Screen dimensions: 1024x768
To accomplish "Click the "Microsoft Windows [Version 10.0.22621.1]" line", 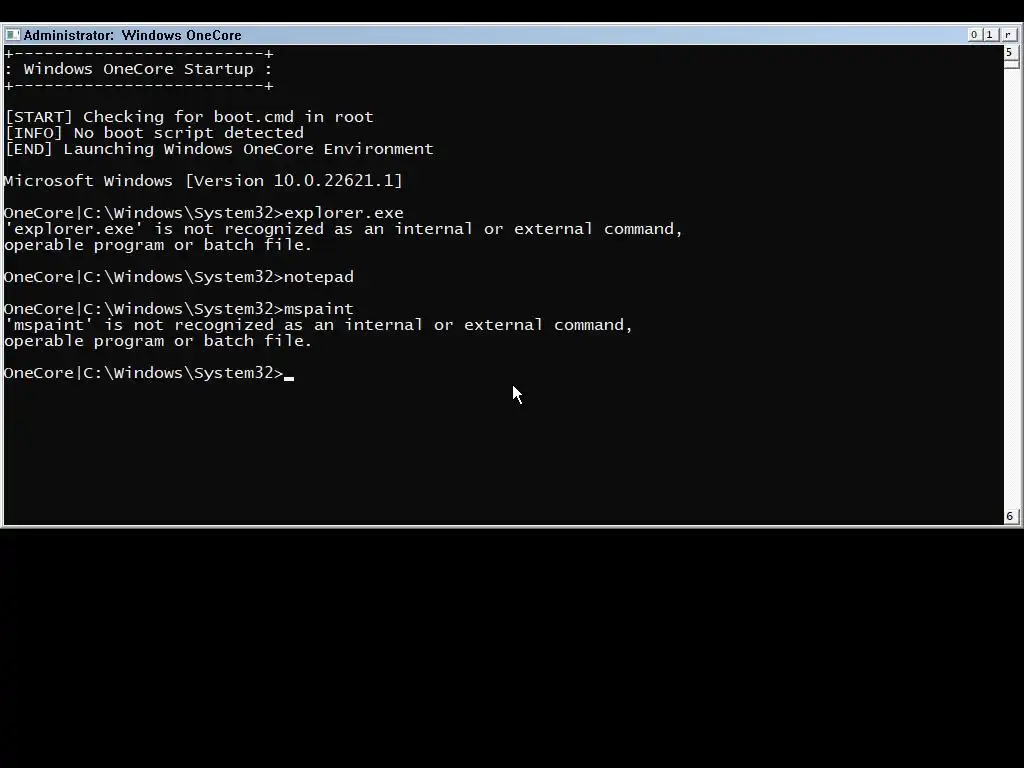I will point(203,181).
